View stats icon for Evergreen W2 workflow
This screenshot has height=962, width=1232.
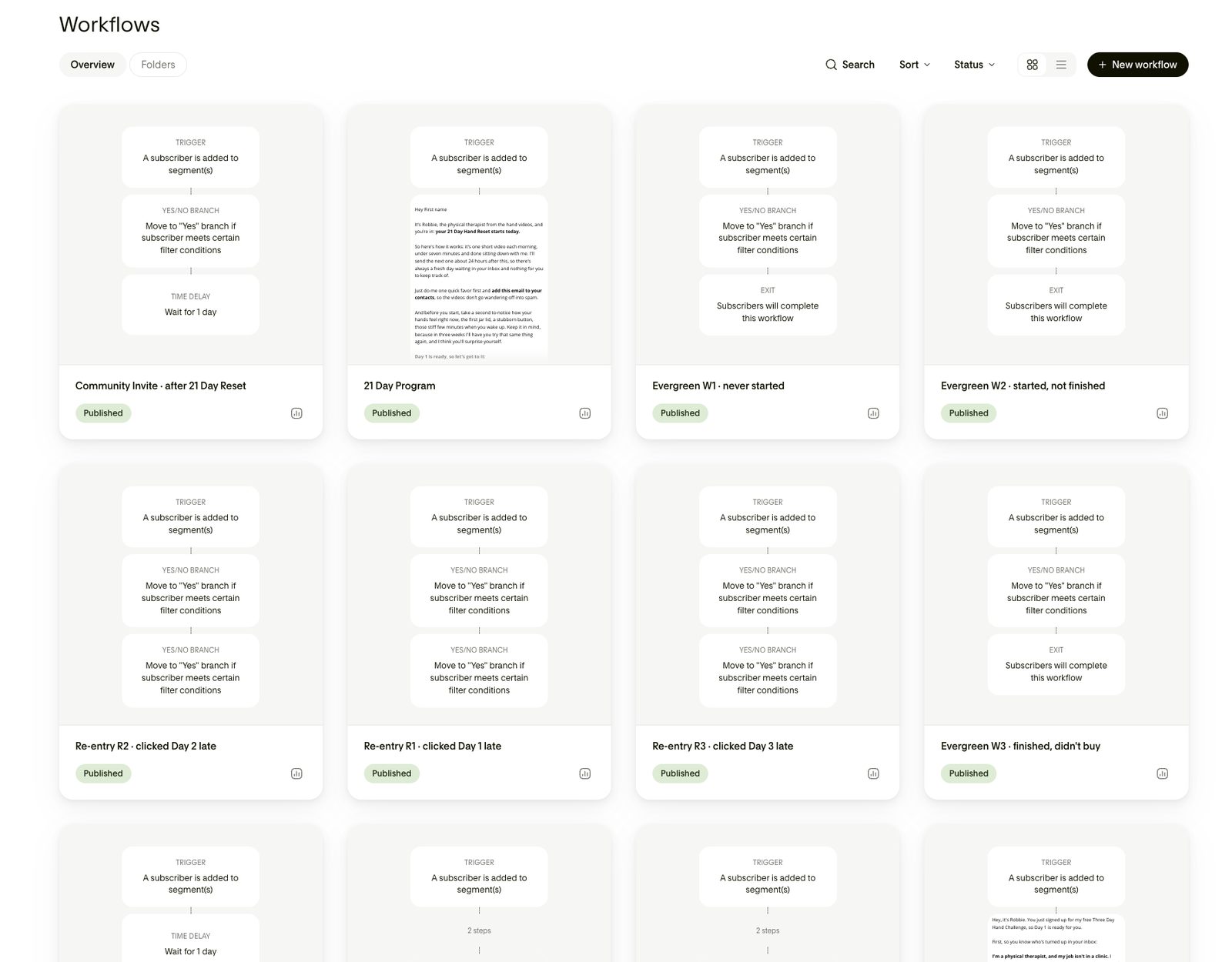pos(1162,413)
